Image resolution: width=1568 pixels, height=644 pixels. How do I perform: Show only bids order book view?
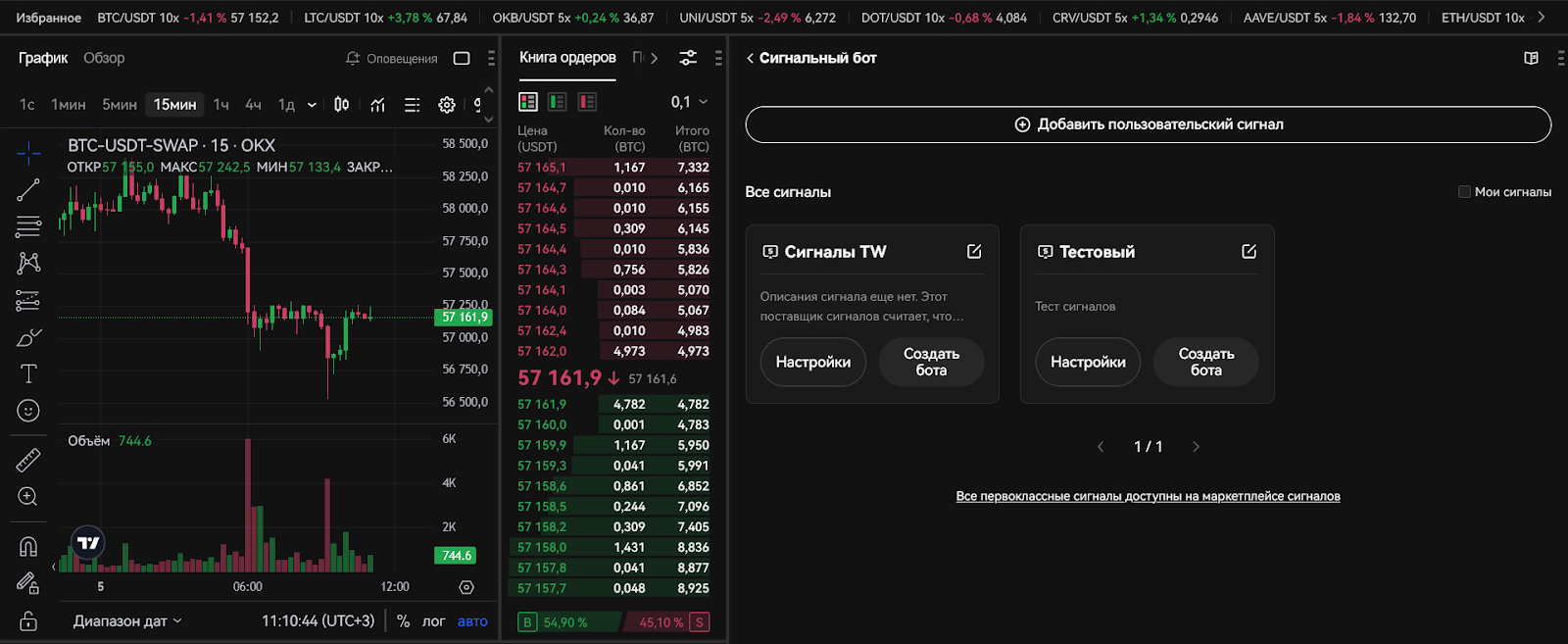558,102
